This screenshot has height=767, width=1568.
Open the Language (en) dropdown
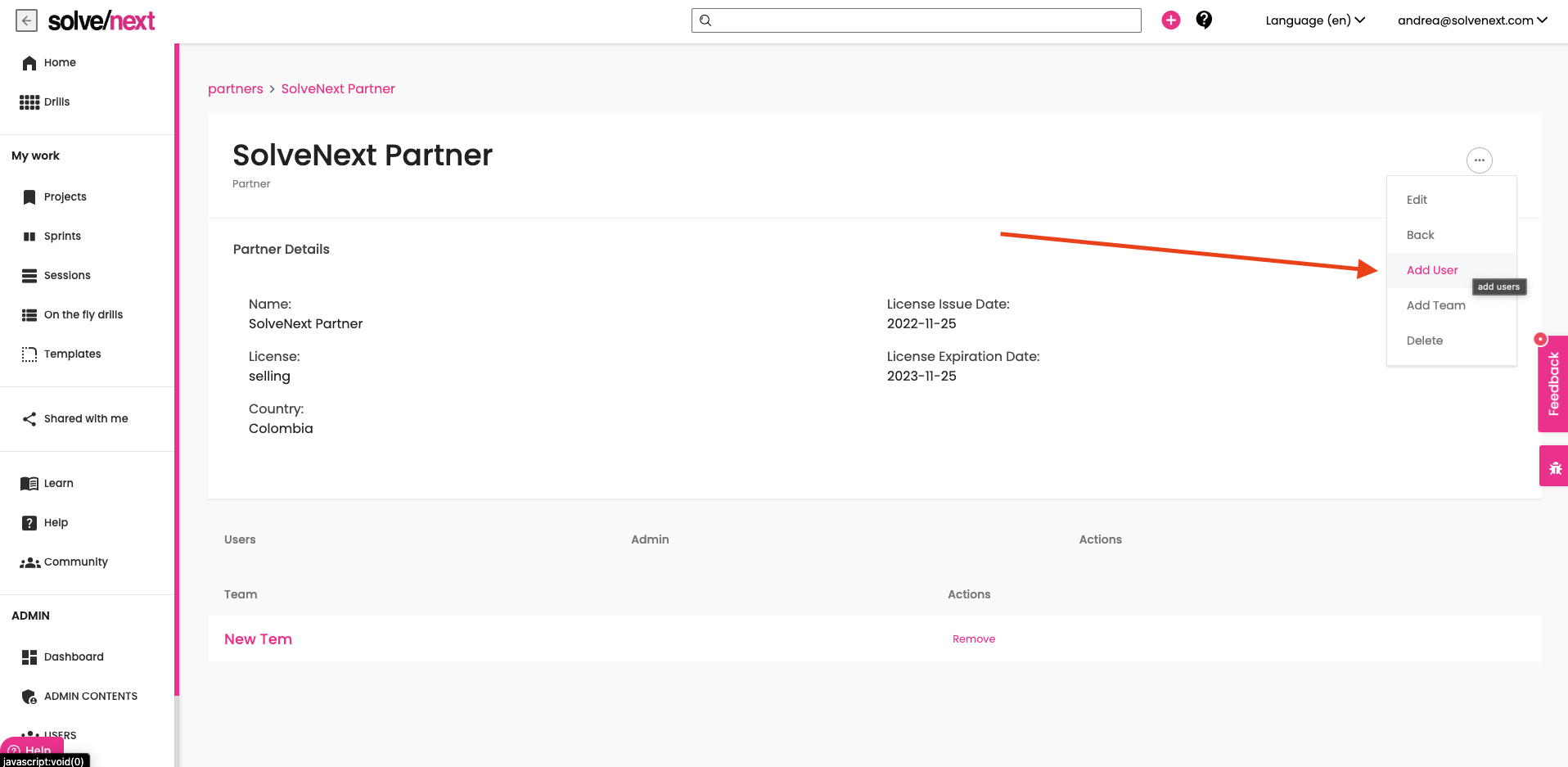click(x=1315, y=20)
